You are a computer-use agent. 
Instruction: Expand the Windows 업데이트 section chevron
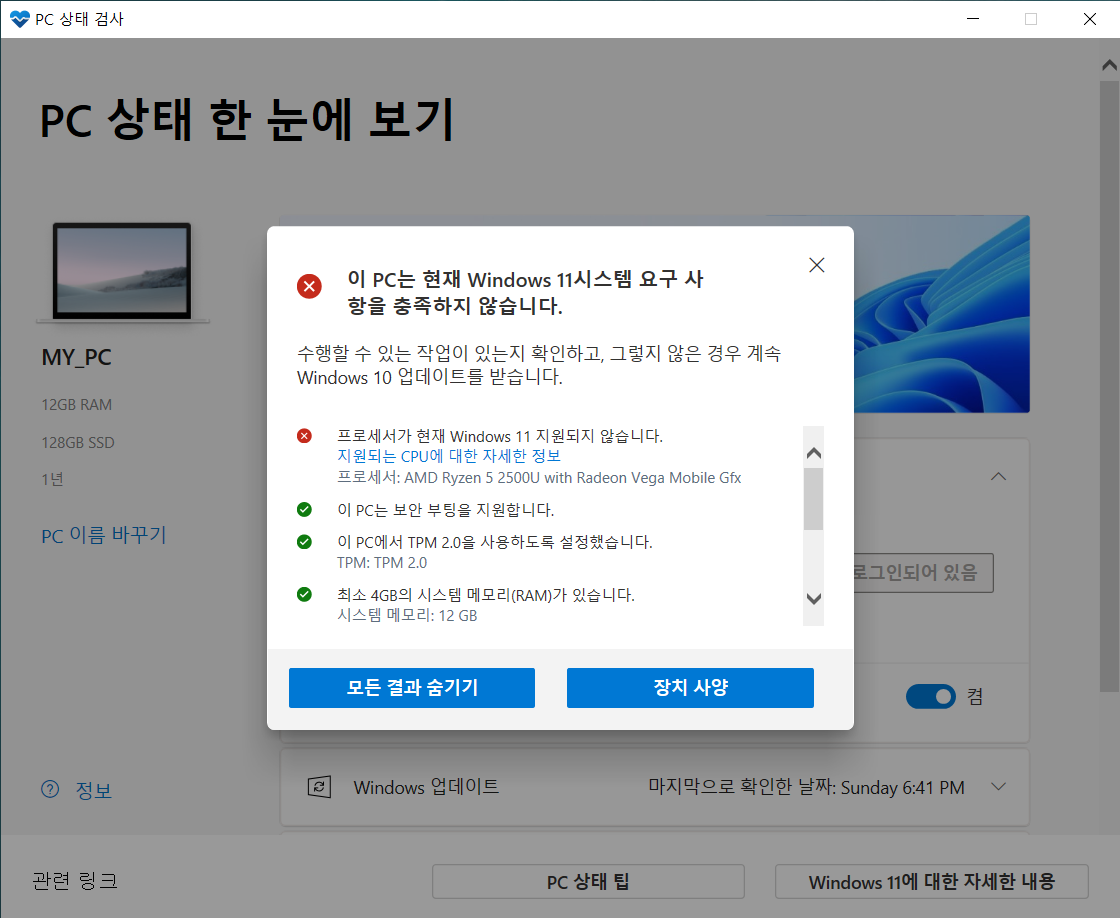click(999, 787)
